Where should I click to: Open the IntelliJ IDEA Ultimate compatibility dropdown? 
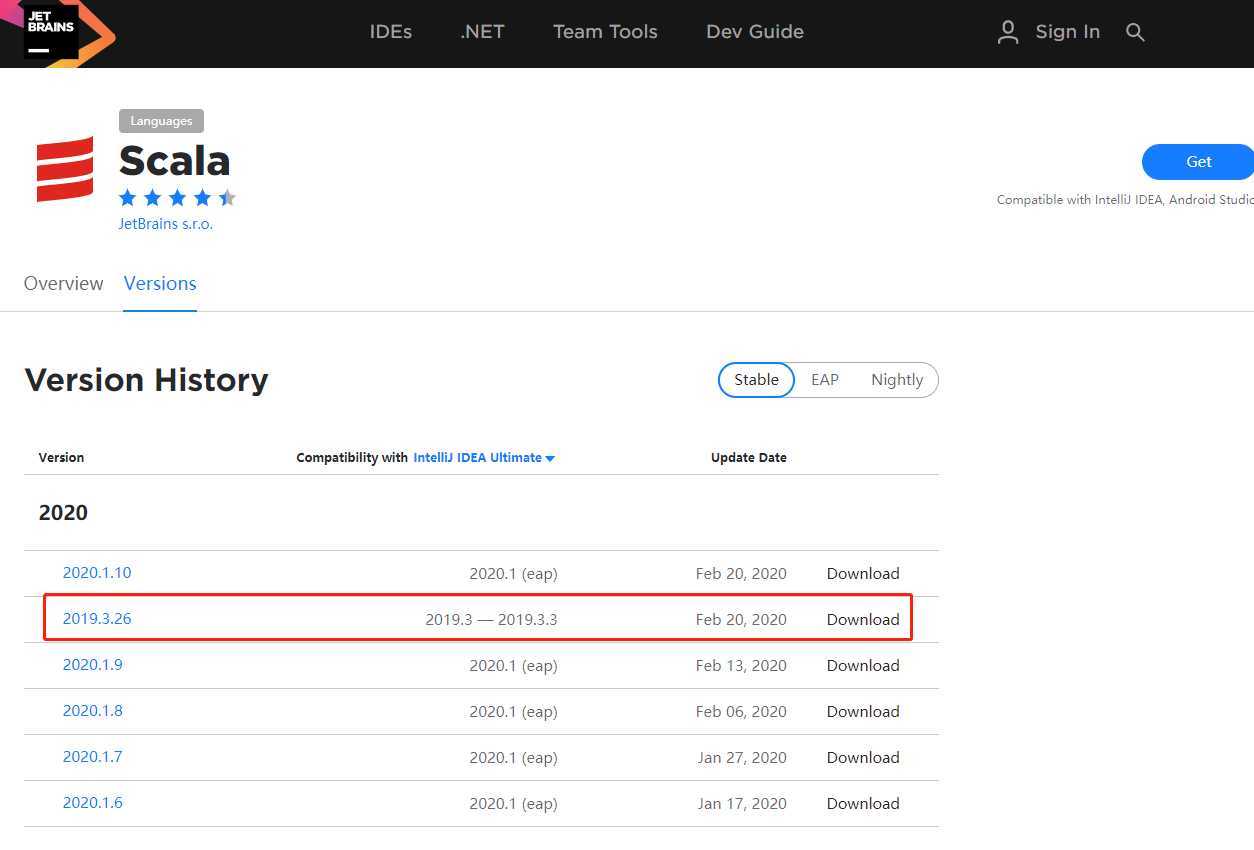pyautogui.click(x=484, y=458)
